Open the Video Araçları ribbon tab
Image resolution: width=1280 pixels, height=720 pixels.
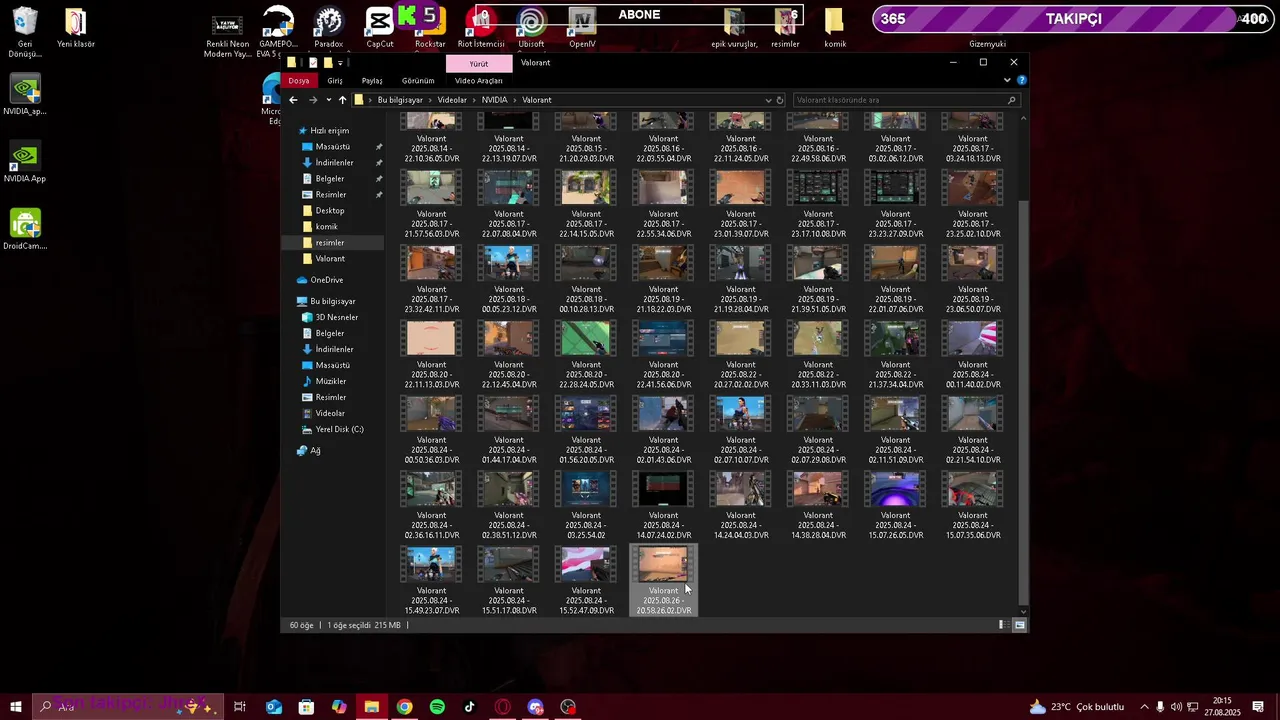478,81
